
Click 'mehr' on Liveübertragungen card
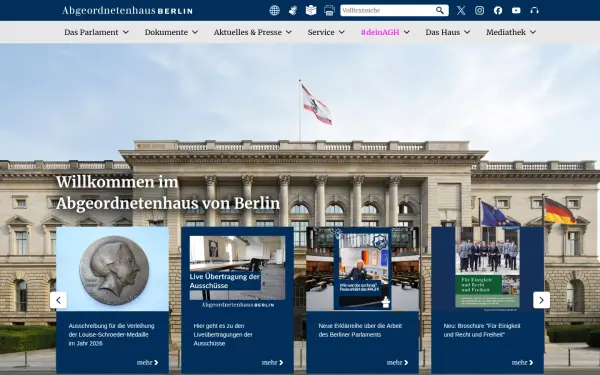pos(272,362)
